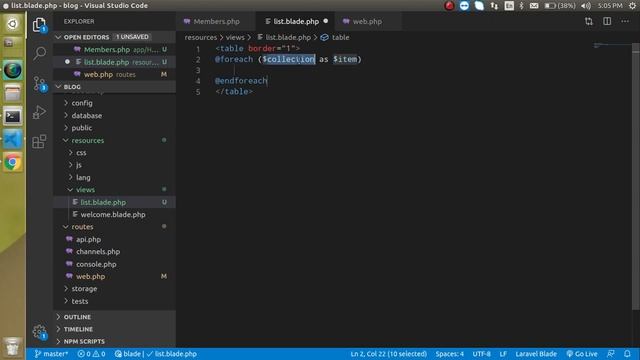The height and width of the screenshot is (360, 640).
Task: Change indentation Spaces: 4
Action: point(449,354)
